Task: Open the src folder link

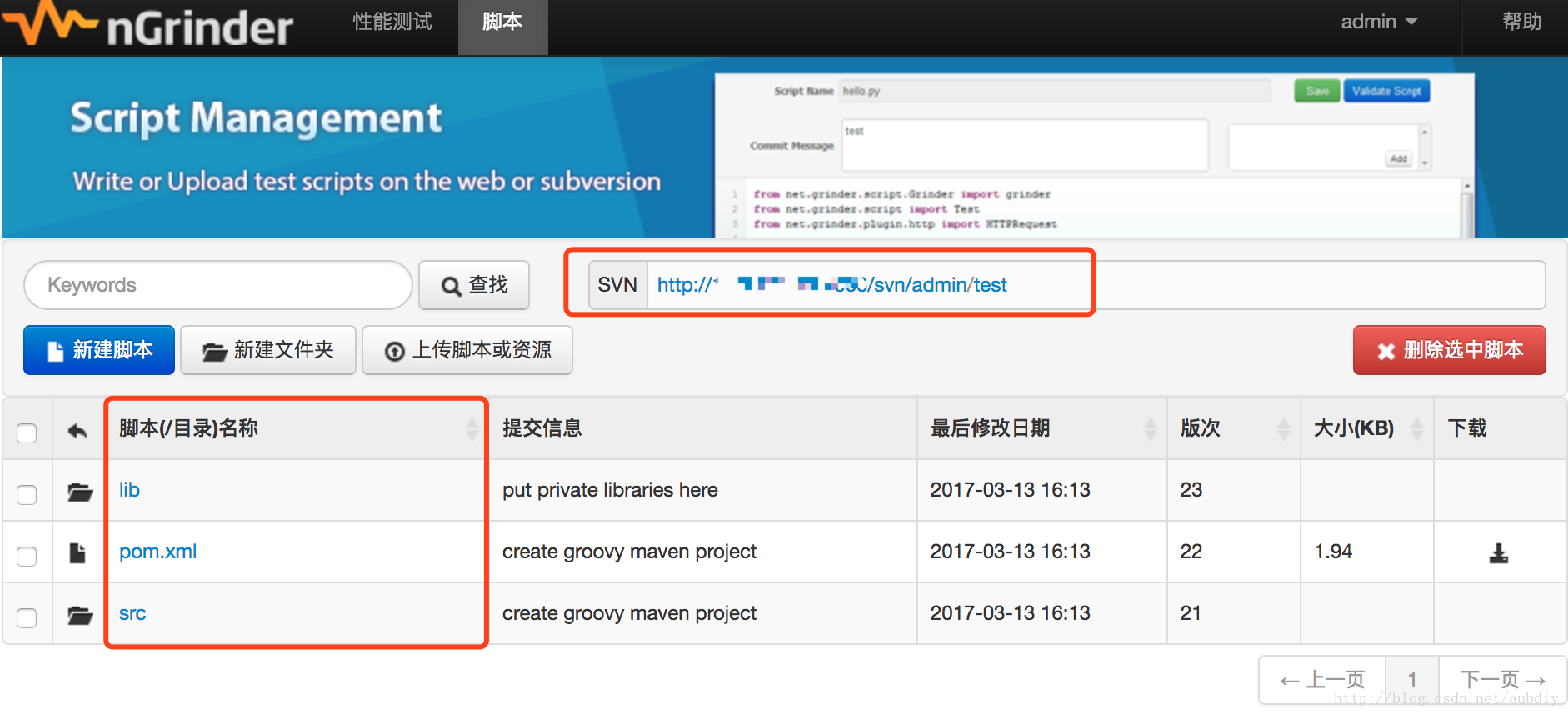Action: pyautogui.click(x=132, y=613)
